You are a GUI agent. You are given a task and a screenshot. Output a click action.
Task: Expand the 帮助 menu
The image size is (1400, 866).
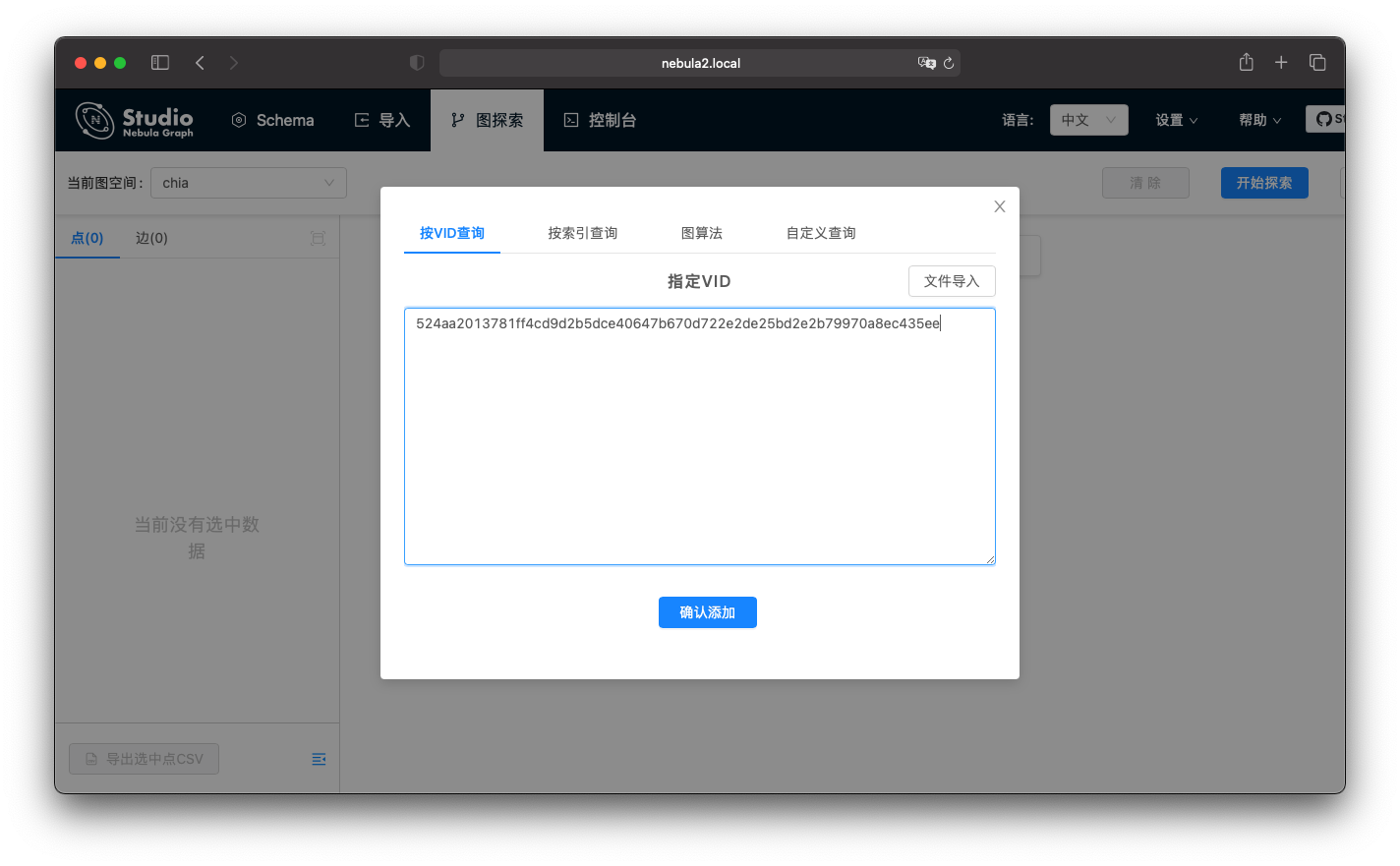[1260, 120]
